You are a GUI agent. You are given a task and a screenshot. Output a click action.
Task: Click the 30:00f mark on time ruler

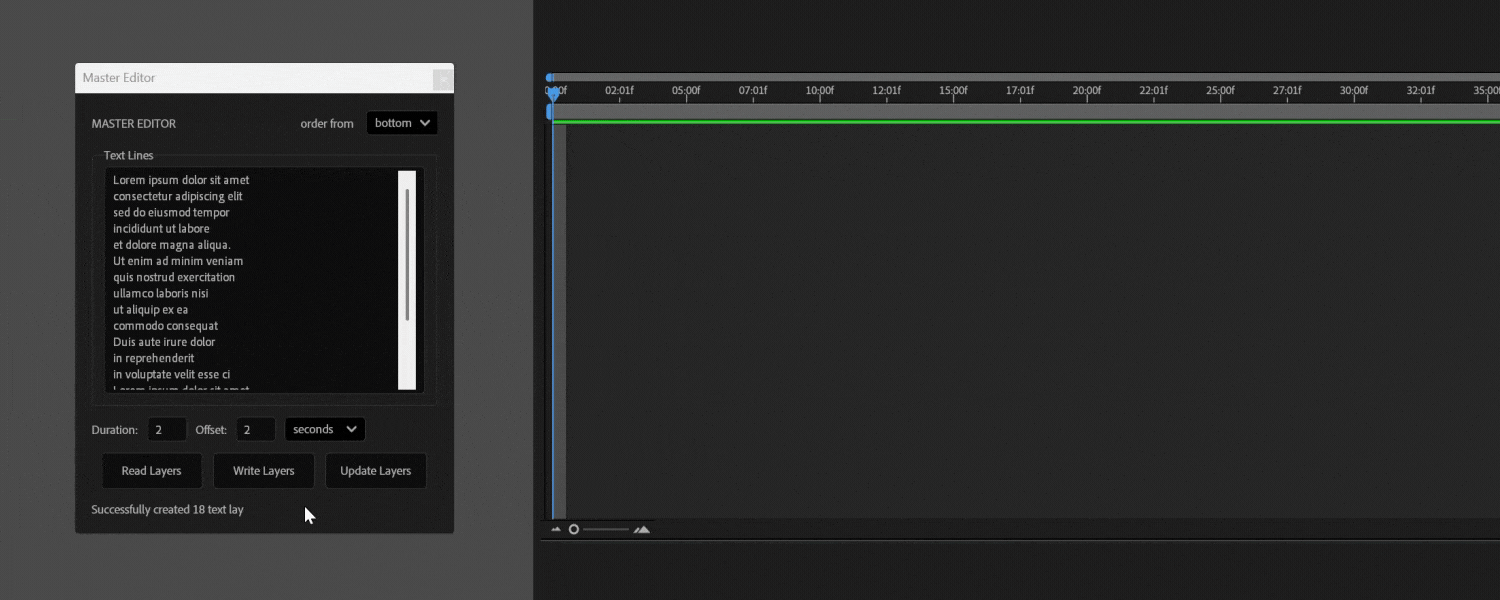pos(1353,91)
